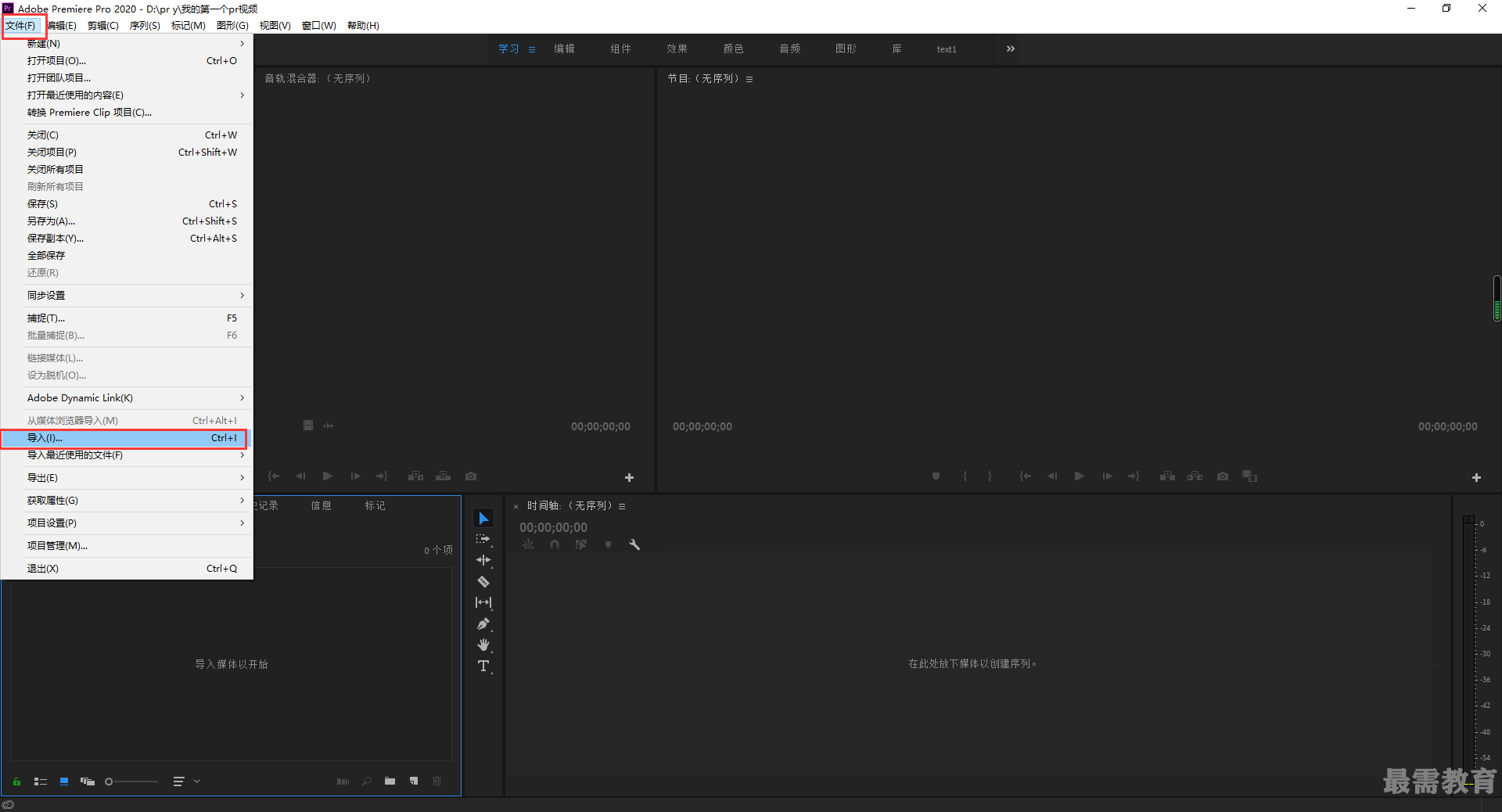
Task: Open Project panel sort dropdown chevron
Action: (x=197, y=781)
